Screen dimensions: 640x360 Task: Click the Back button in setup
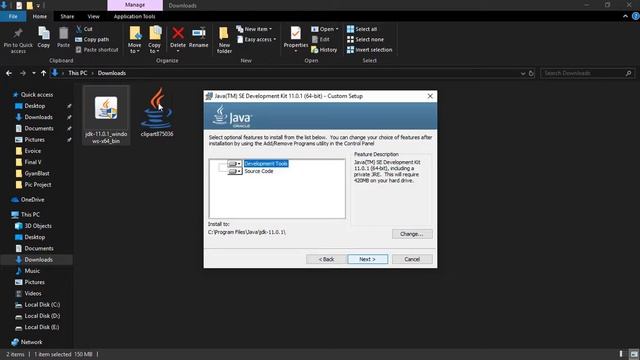[x=326, y=259]
